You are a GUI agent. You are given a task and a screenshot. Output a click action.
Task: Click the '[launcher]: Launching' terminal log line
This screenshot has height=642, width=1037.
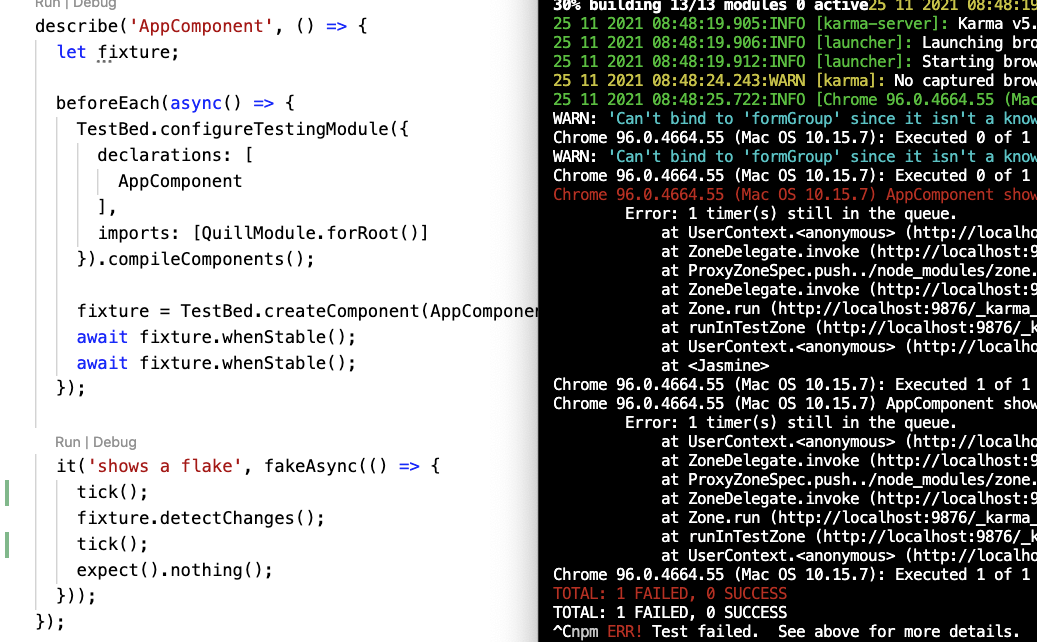pos(794,43)
